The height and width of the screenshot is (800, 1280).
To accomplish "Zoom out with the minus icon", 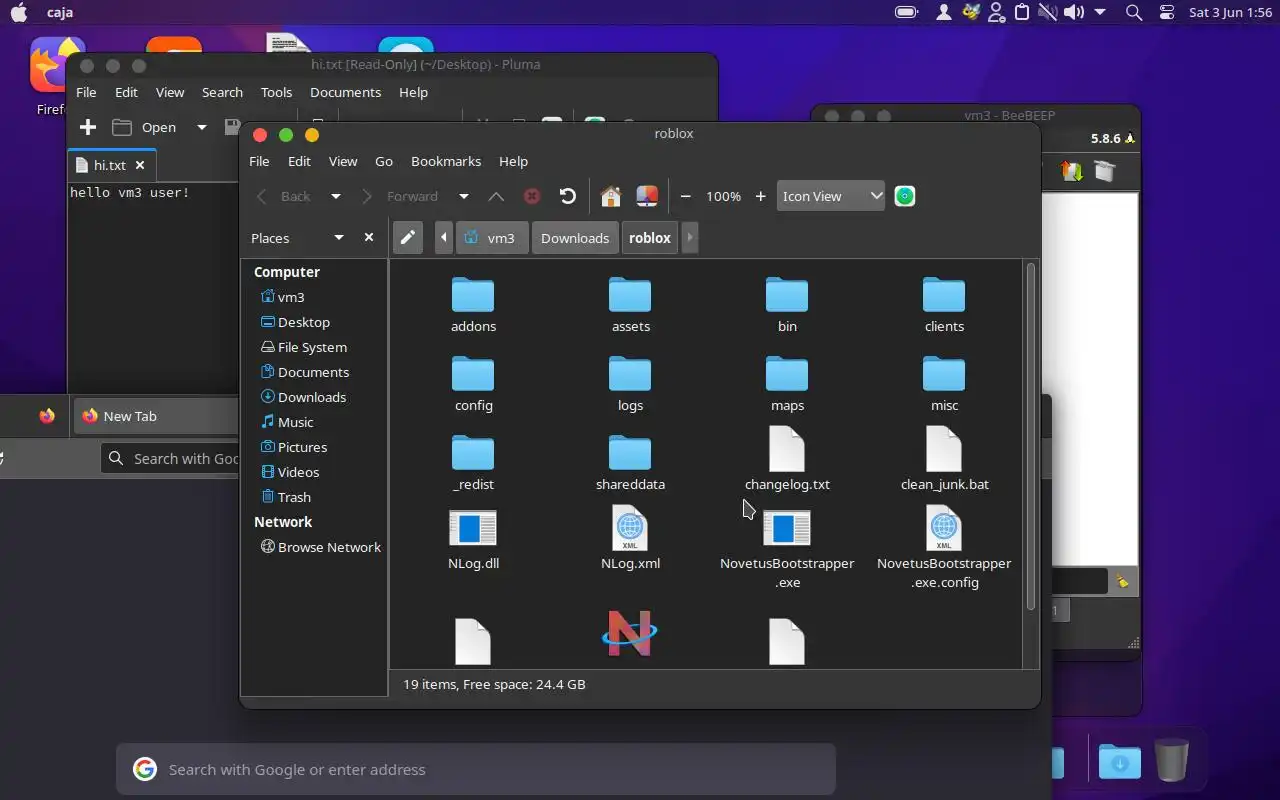I will click(685, 196).
